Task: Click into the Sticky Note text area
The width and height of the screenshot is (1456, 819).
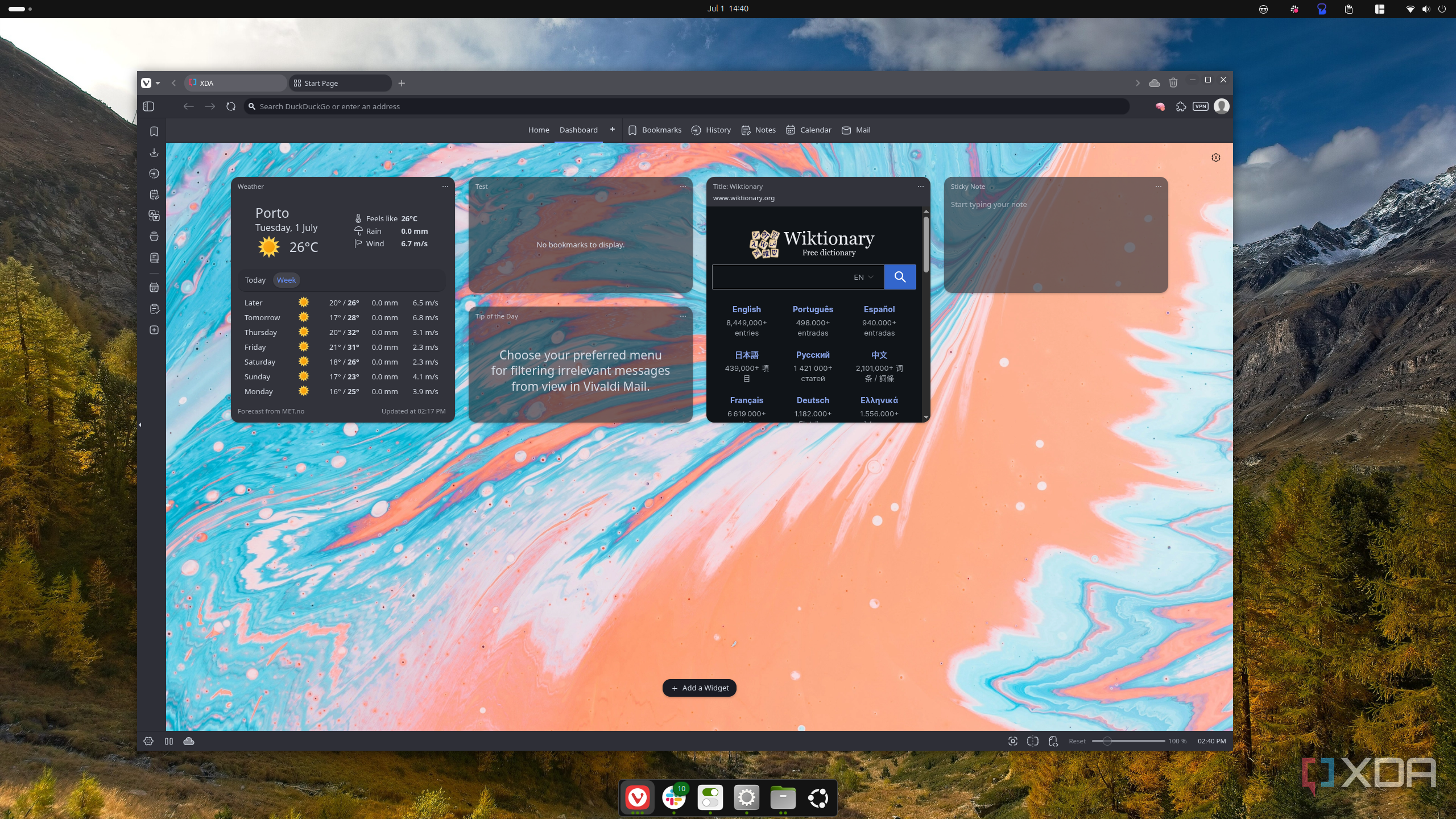Action: (1056, 245)
